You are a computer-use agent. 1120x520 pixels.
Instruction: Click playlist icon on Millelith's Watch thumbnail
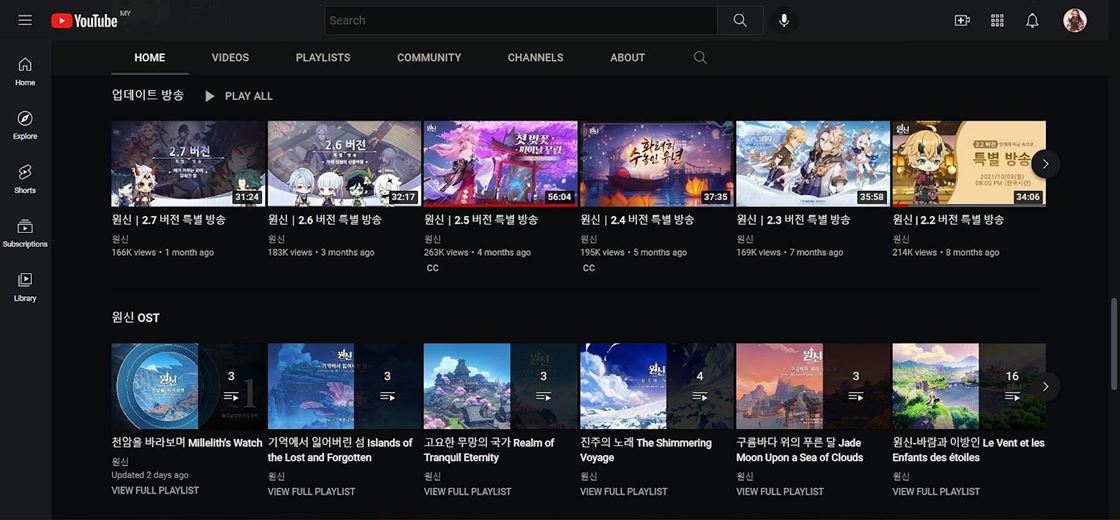pos(231,396)
